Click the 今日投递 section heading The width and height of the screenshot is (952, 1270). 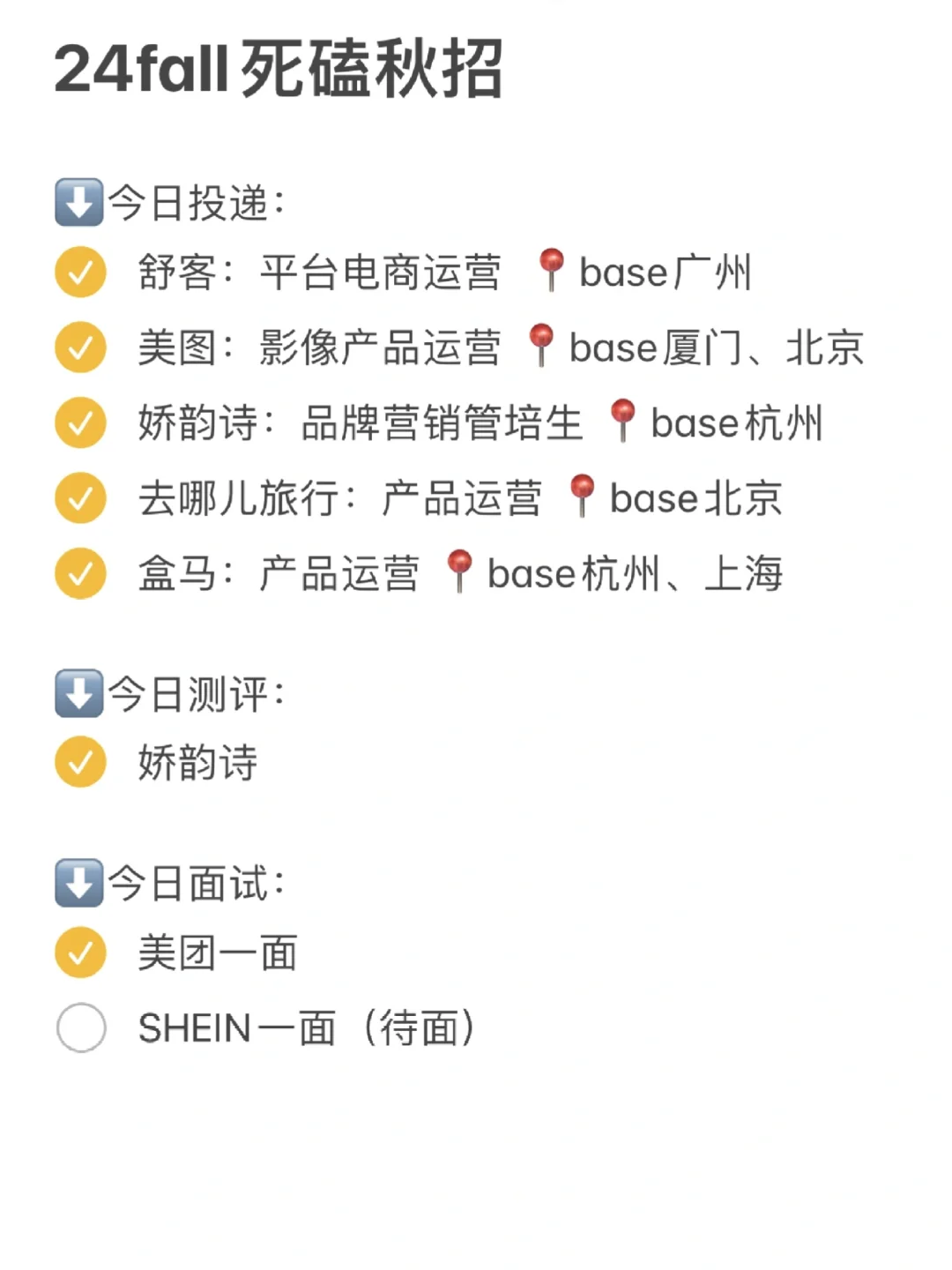click(x=196, y=204)
